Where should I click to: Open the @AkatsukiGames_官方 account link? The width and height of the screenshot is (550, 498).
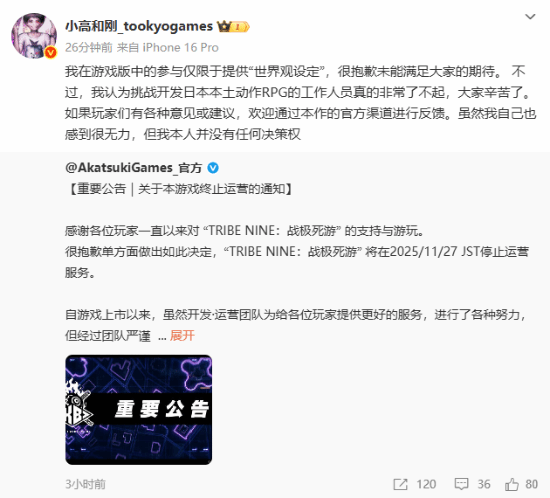[x=134, y=168]
